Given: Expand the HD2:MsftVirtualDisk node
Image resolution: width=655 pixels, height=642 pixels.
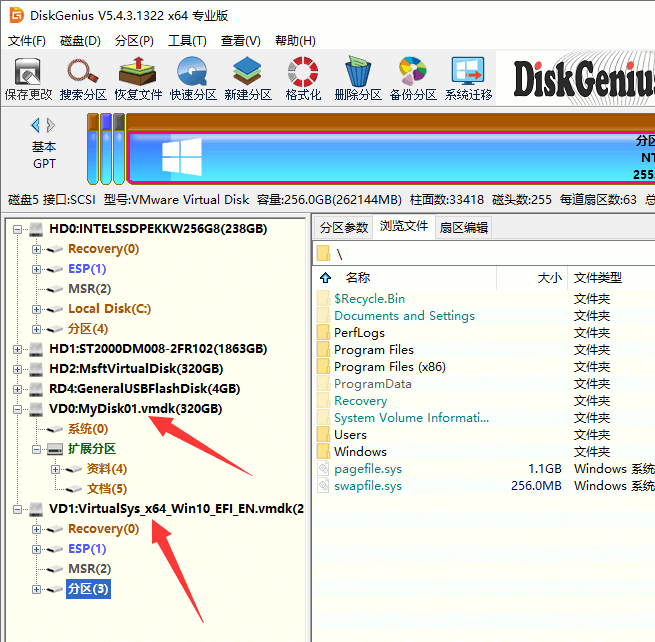Looking at the screenshot, I should [x=17, y=369].
